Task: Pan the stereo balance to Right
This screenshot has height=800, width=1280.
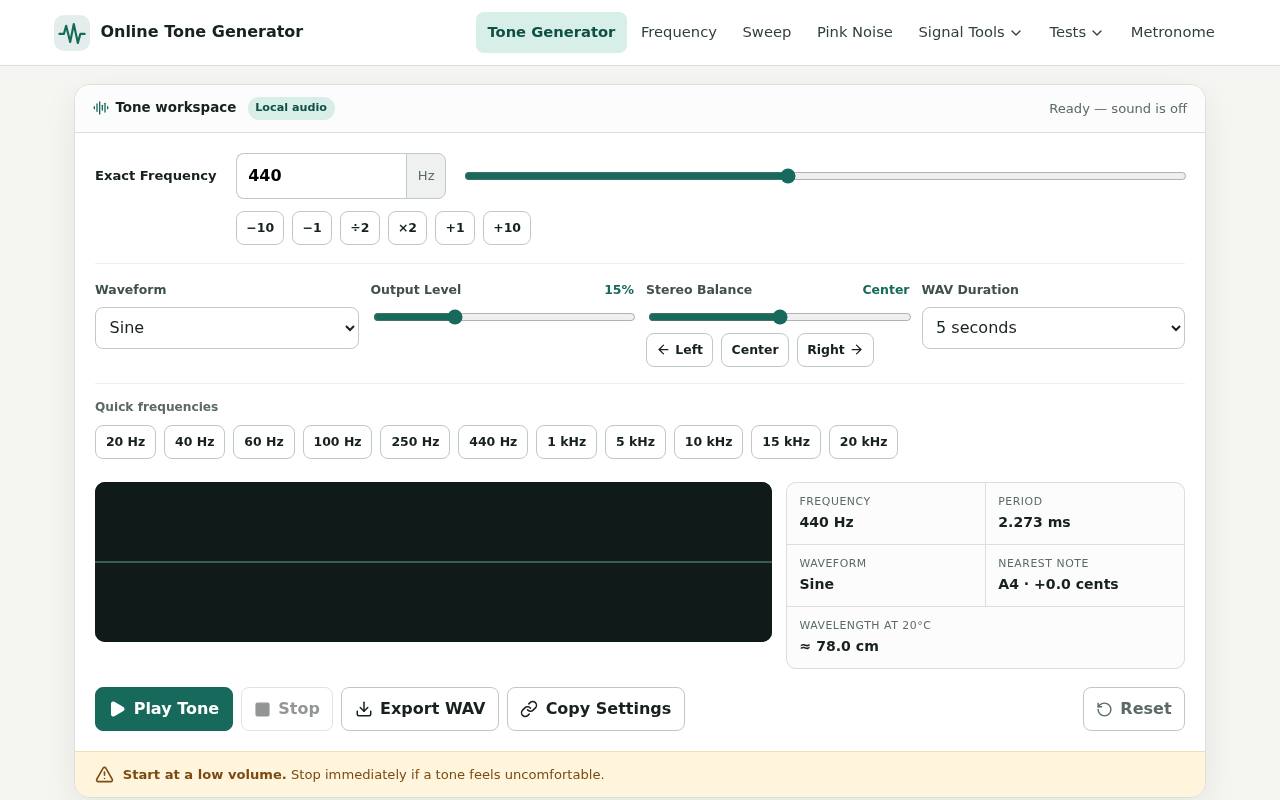Action: point(835,350)
